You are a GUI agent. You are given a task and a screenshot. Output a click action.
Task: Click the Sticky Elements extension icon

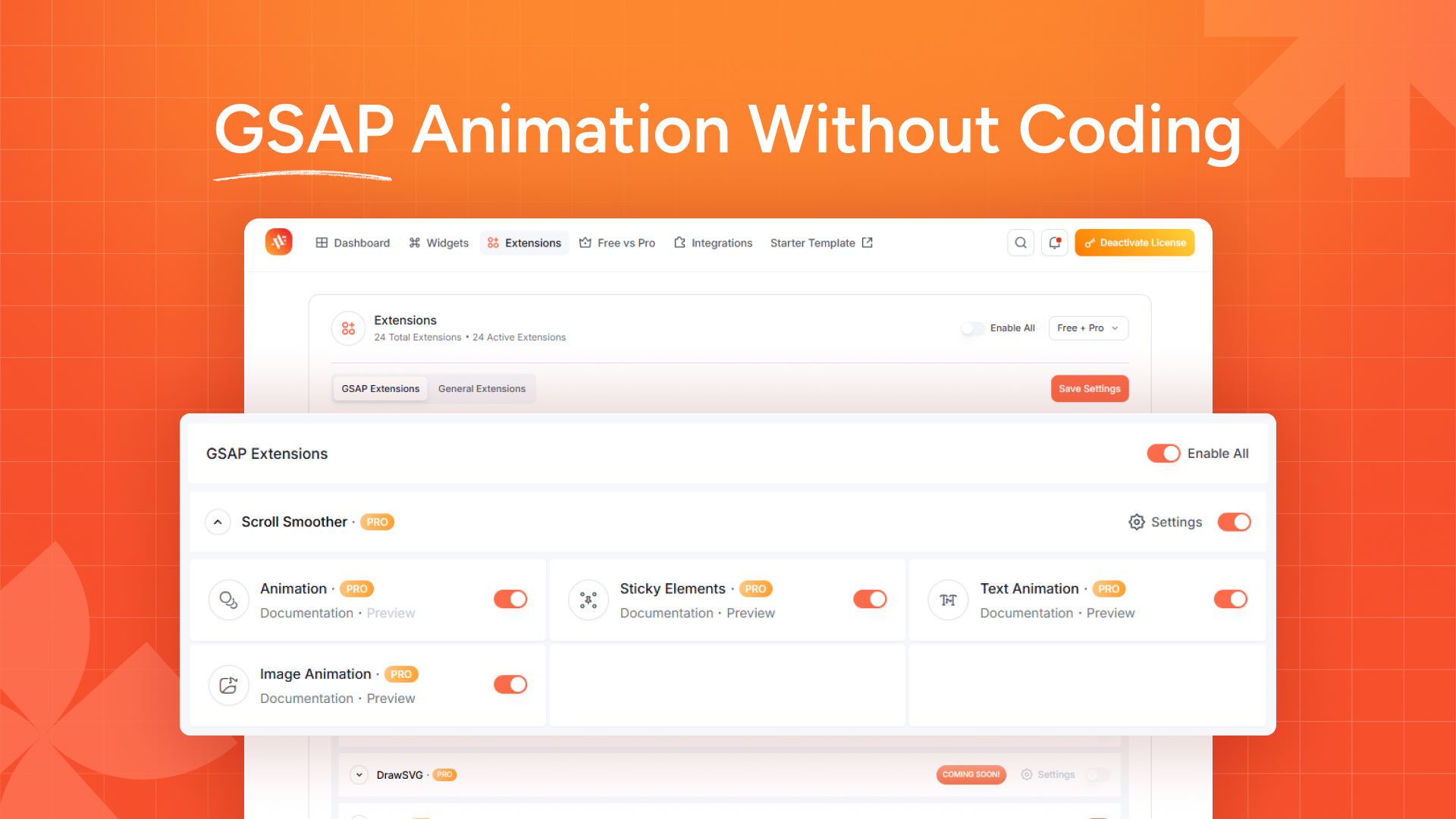588,600
